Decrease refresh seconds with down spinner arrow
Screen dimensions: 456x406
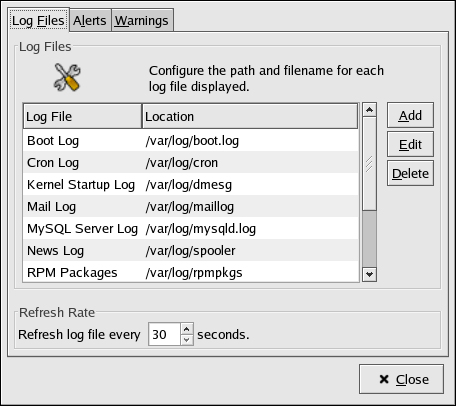tap(187, 340)
